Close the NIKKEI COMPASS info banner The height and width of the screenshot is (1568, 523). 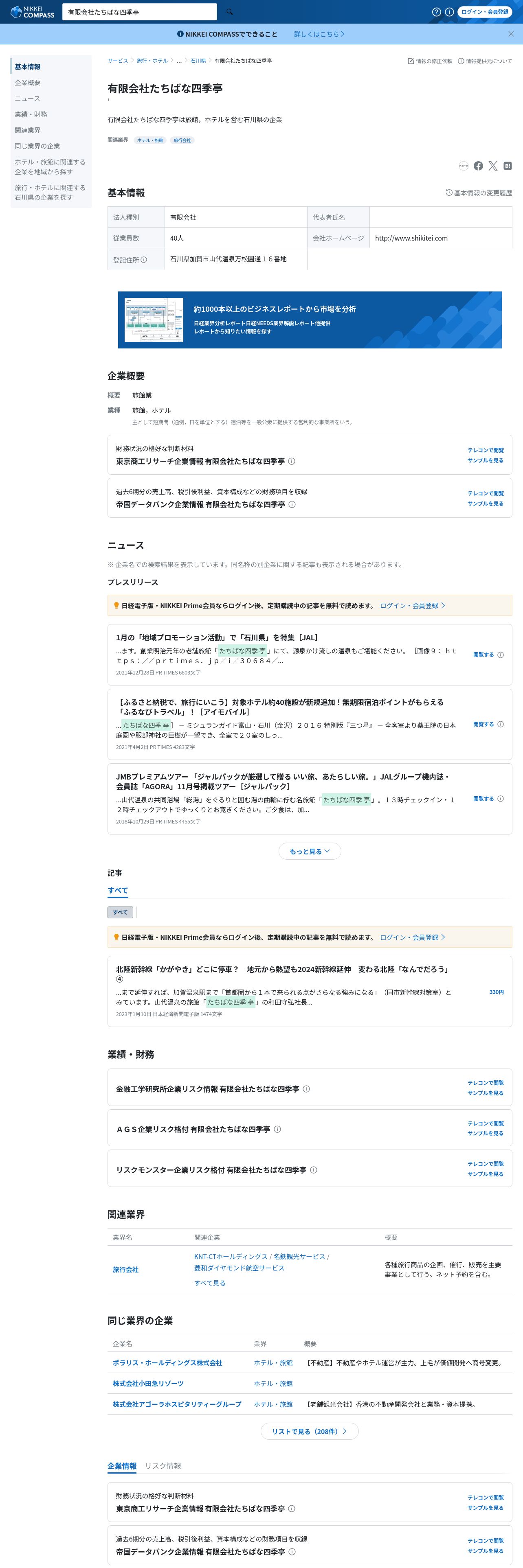[511, 34]
